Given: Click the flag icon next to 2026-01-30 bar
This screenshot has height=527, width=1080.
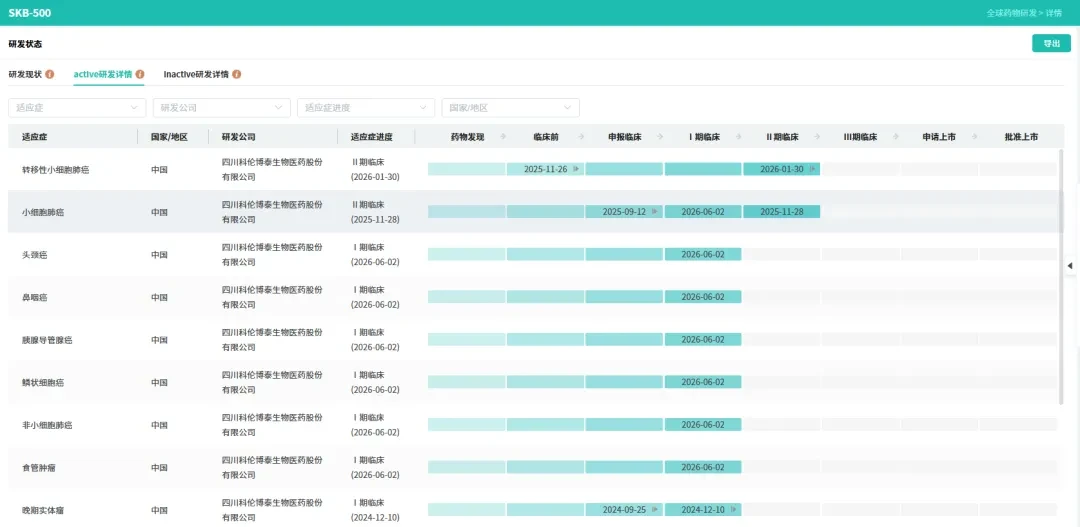Looking at the screenshot, I should 812,169.
